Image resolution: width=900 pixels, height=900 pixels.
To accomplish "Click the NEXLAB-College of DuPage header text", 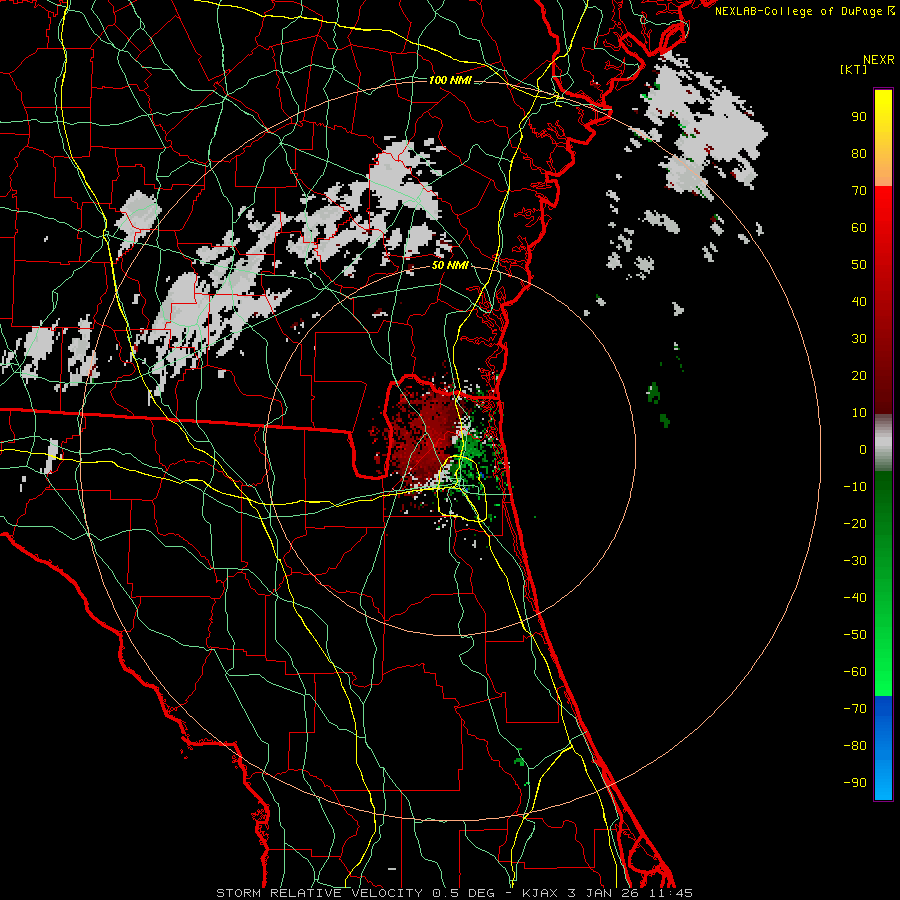I will click(x=804, y=11).
